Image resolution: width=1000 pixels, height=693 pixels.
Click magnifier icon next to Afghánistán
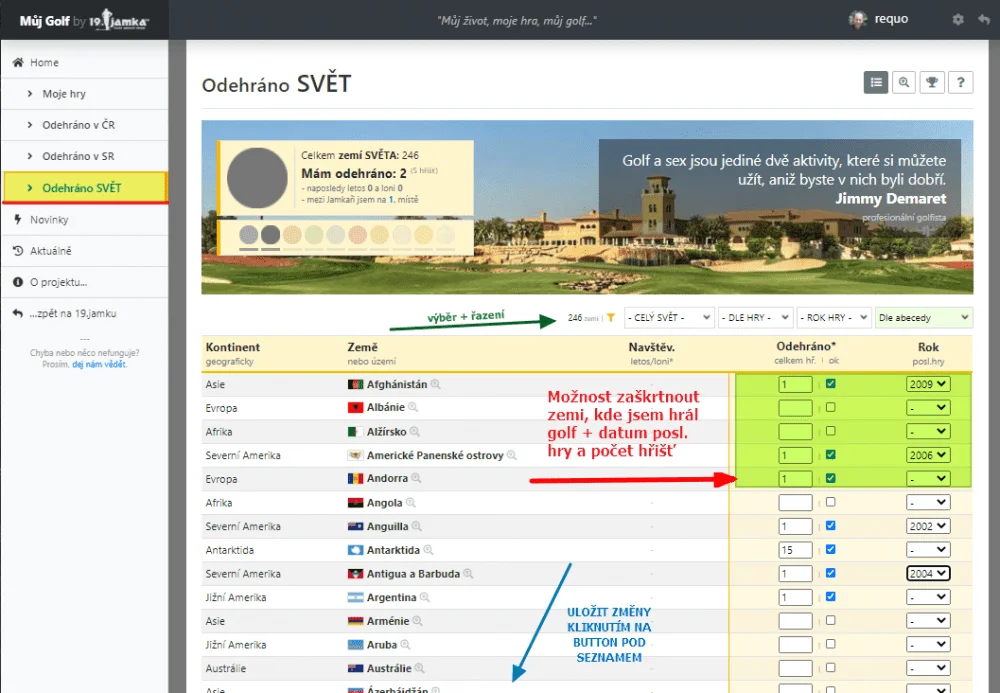coord(436,384)
